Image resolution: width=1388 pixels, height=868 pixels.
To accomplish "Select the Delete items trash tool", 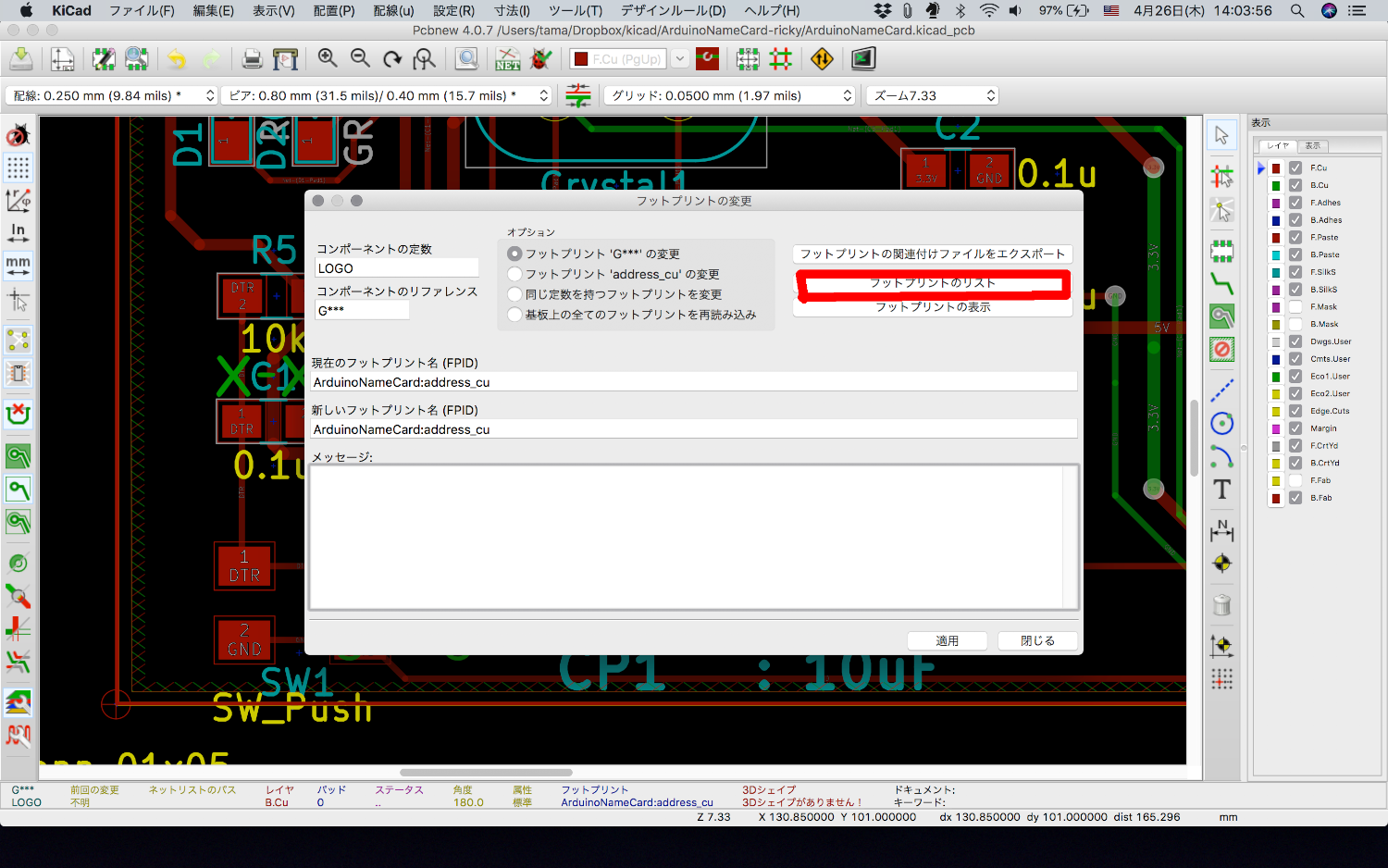I will click(1221, 605).
